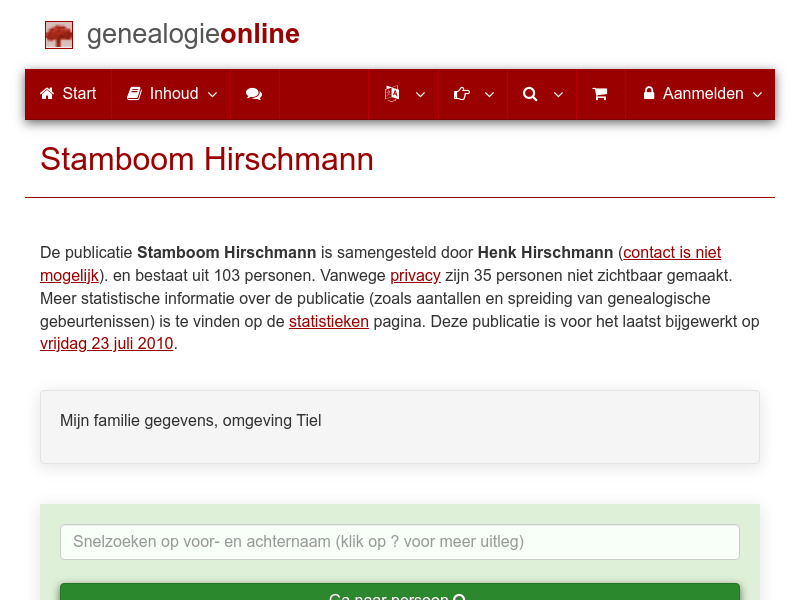Open the chat bubble icon
Screen dimensions: 800x600
pos(253,93)
